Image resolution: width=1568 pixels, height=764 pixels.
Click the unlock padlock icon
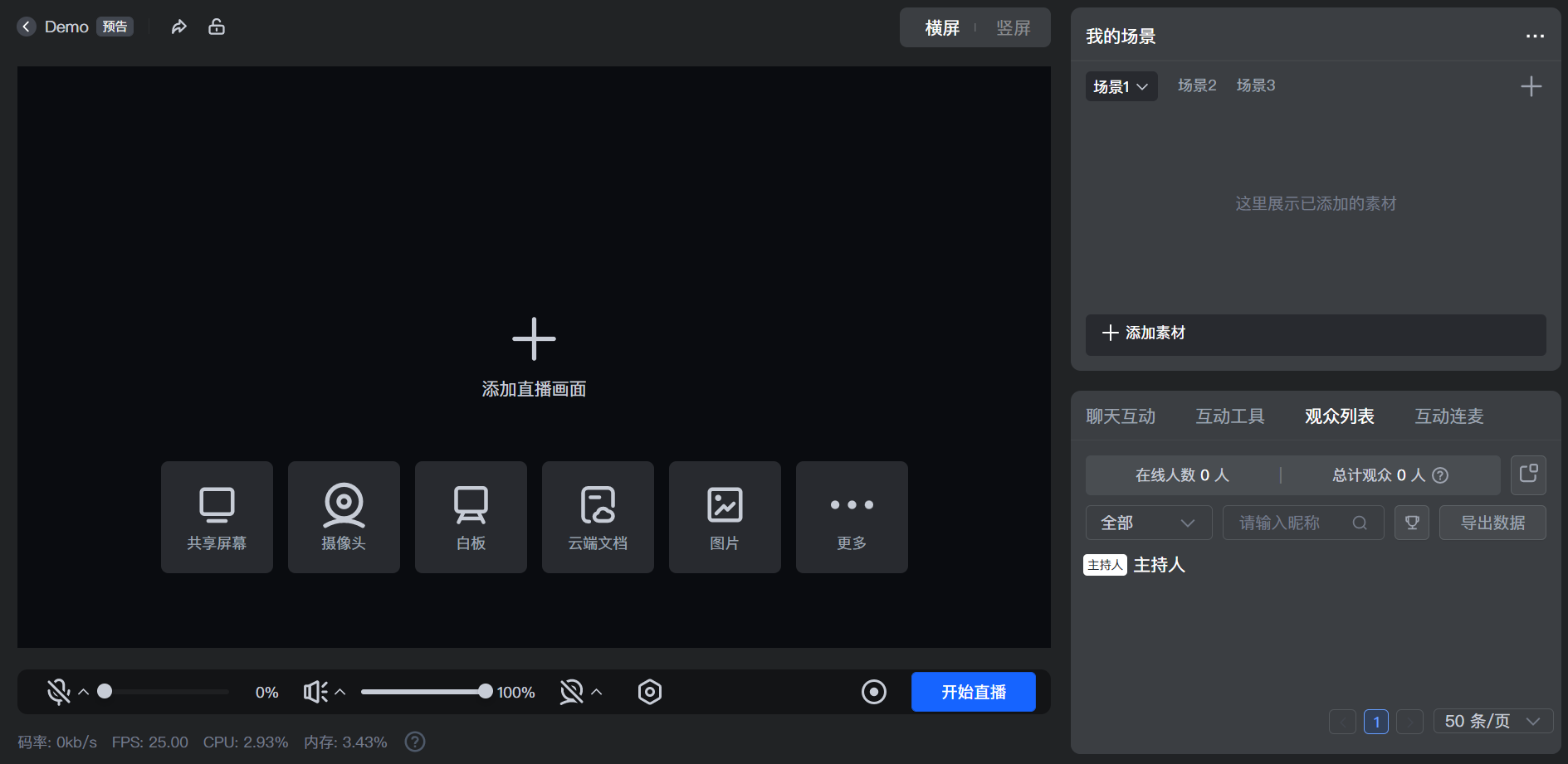tap(217, 27)
